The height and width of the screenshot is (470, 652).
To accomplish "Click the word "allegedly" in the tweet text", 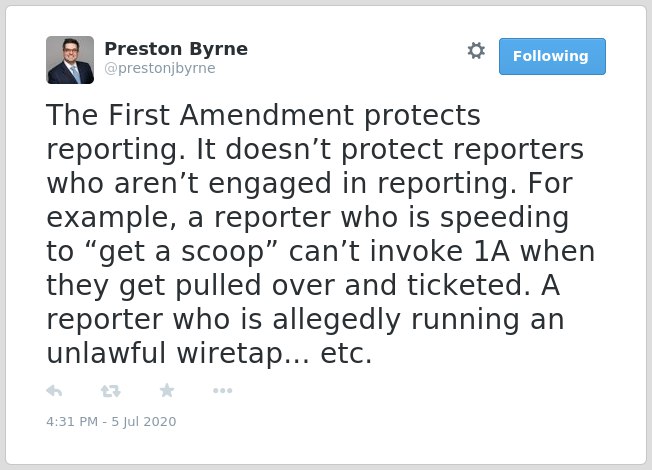I will pos(336,320).
